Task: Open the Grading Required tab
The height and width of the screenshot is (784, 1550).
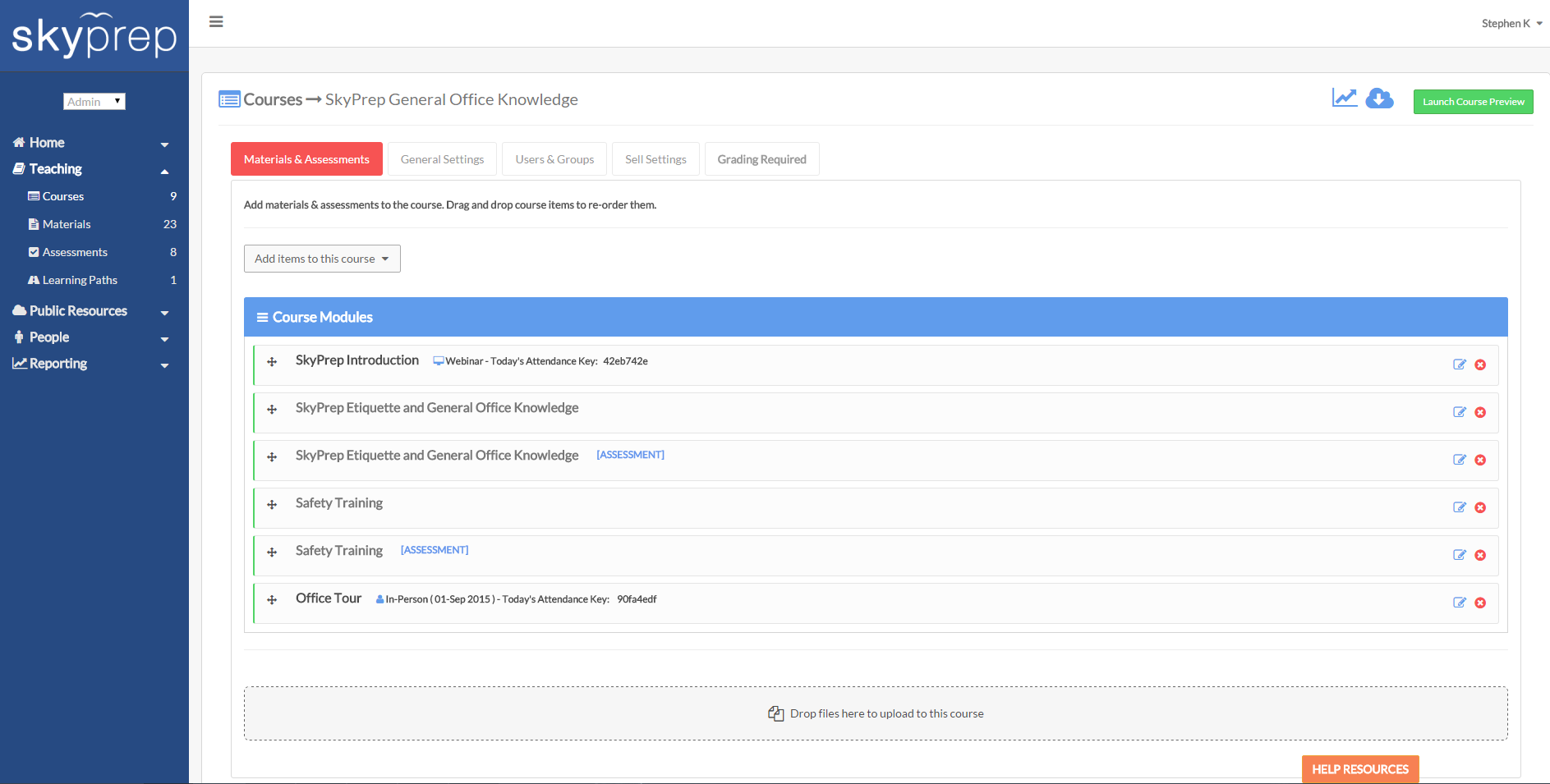Action: (761, 159)
